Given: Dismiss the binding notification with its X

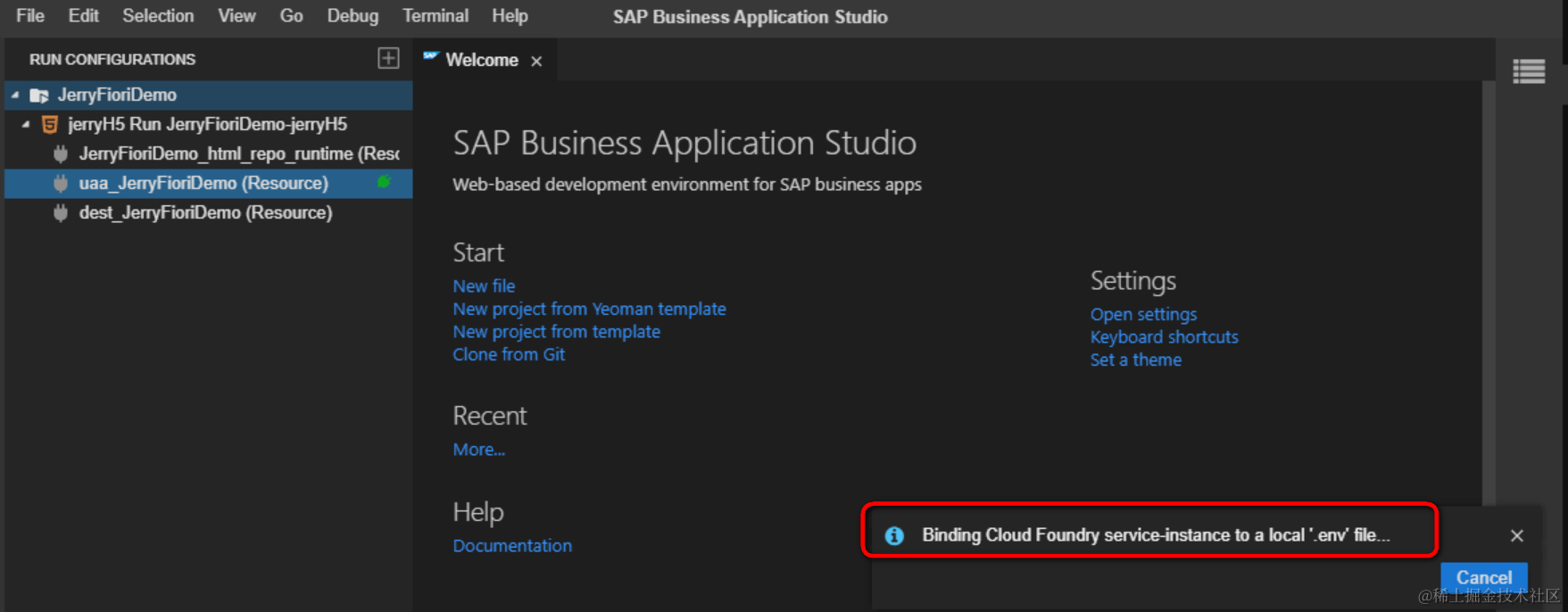Looking at the screenshot, I should point(1516,535).
